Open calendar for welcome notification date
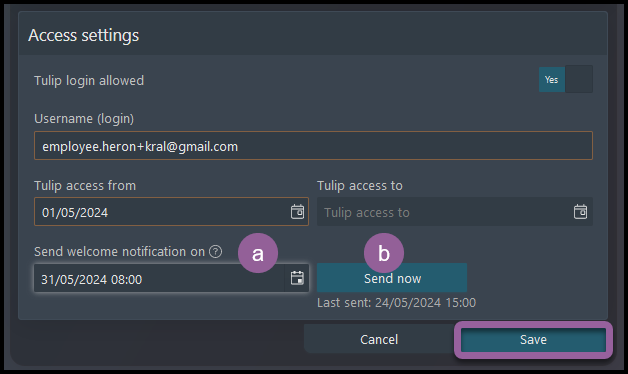Screen dimensions: 628x374 [x=297, y=278]
